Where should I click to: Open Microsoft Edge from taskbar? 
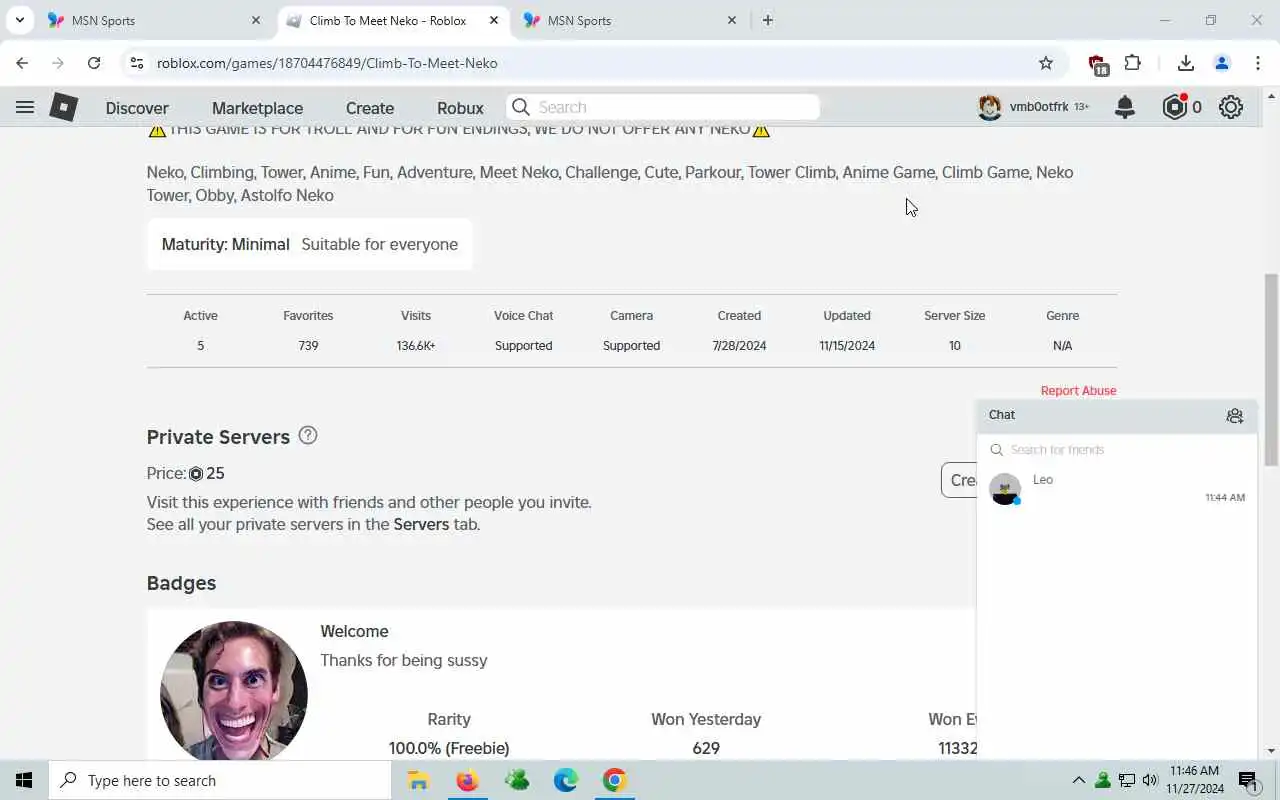pyautogui.click(x=566, y=780)
